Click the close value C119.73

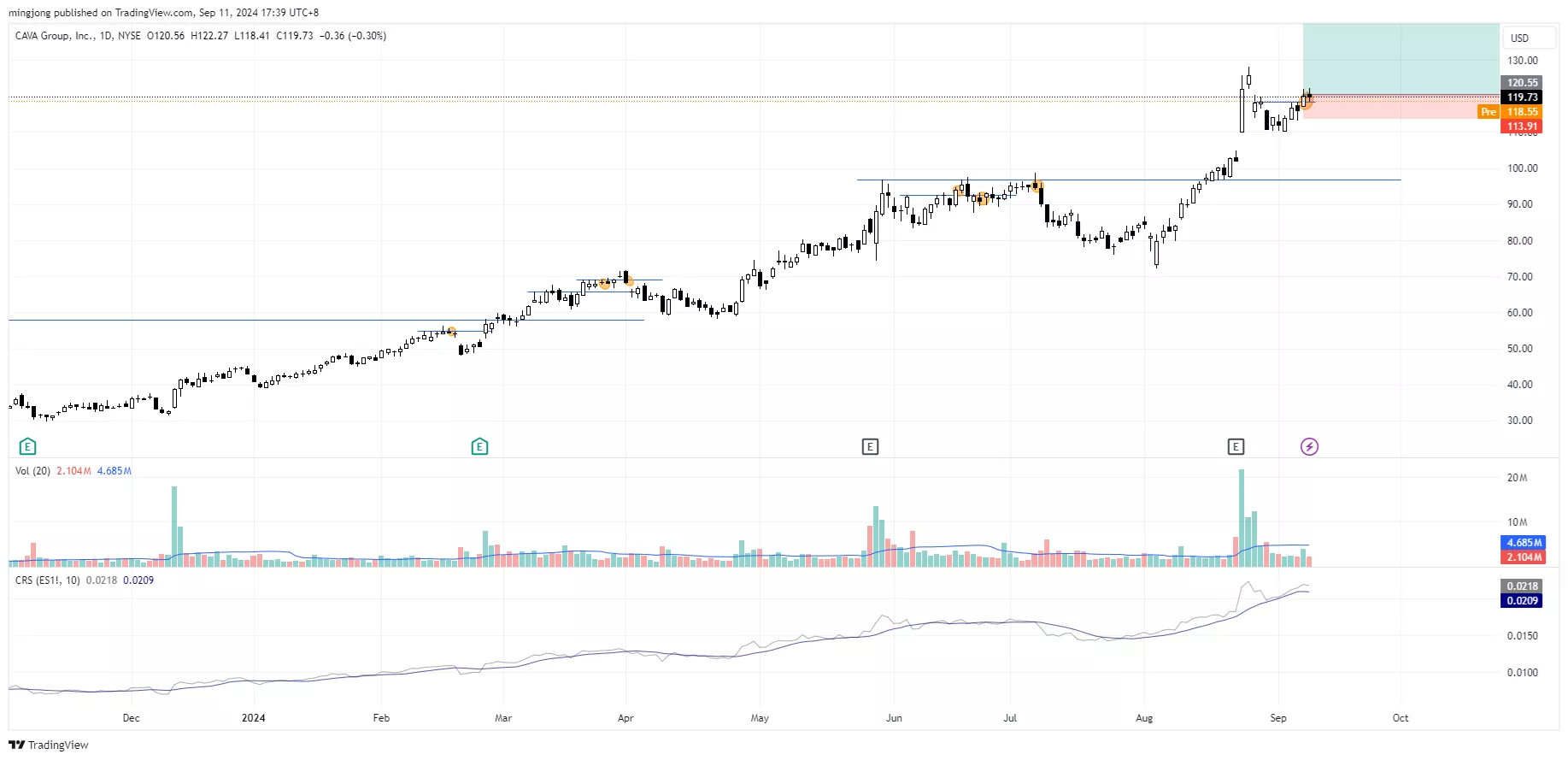[x=295, y=36]
